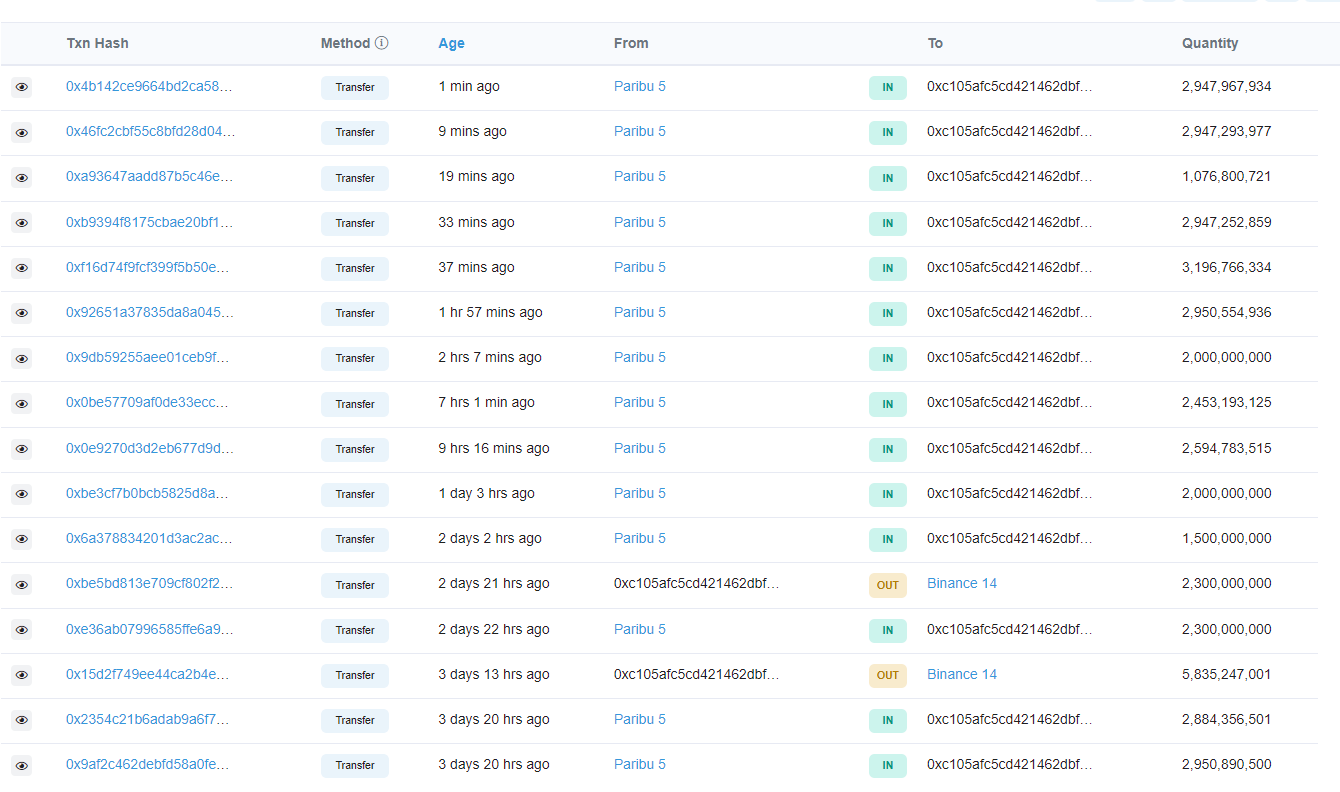This screenshot has width=1340, height=792.
Task: Open the transaction hash 0x0be57709af0de33ecc link
Action: click(x=149, y=402)
